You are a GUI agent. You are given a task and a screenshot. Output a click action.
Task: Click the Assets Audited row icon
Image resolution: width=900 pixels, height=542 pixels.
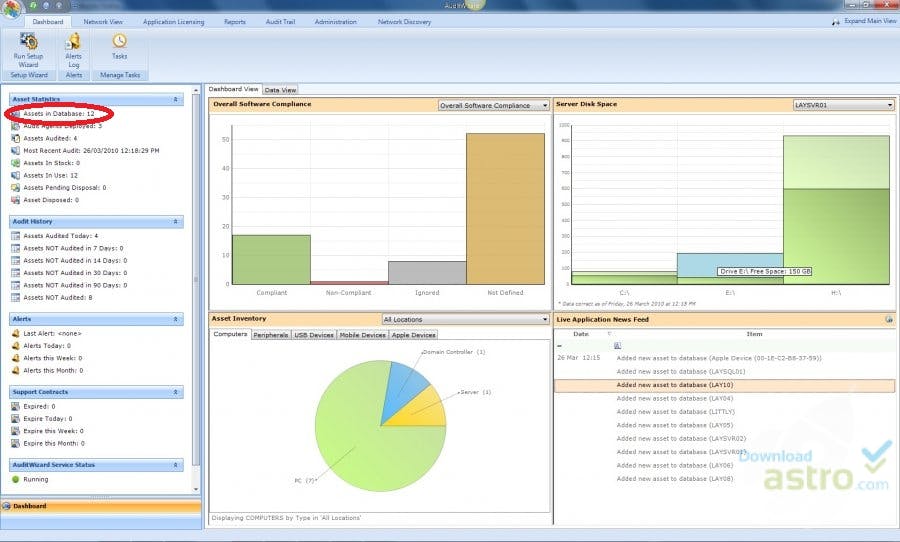[x=15, y=138]
